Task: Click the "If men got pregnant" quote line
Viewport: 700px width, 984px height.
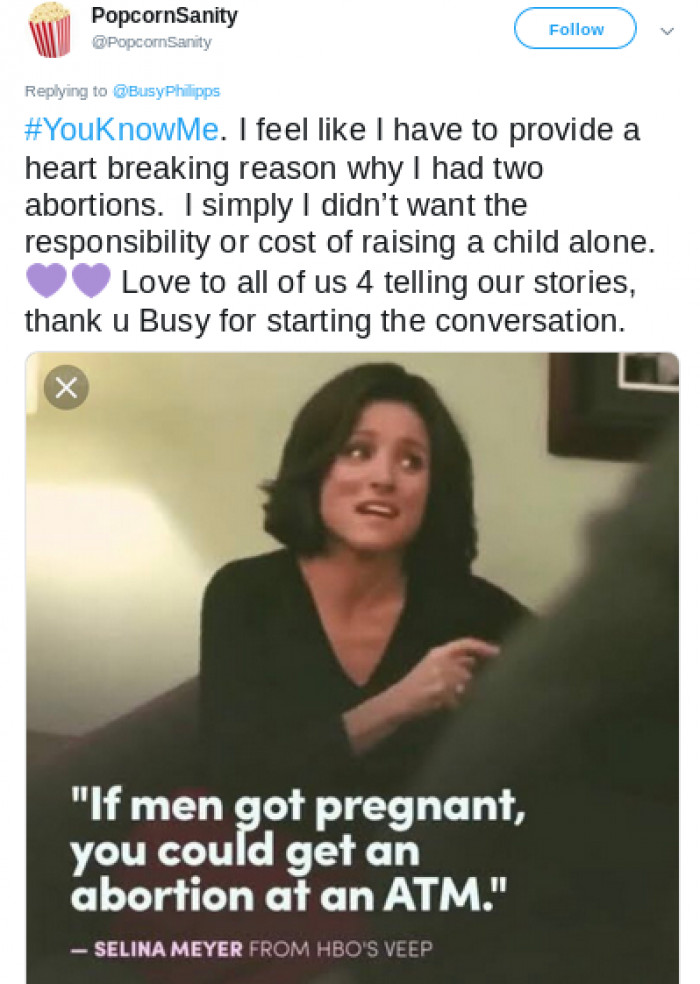Action: point(298,806)
